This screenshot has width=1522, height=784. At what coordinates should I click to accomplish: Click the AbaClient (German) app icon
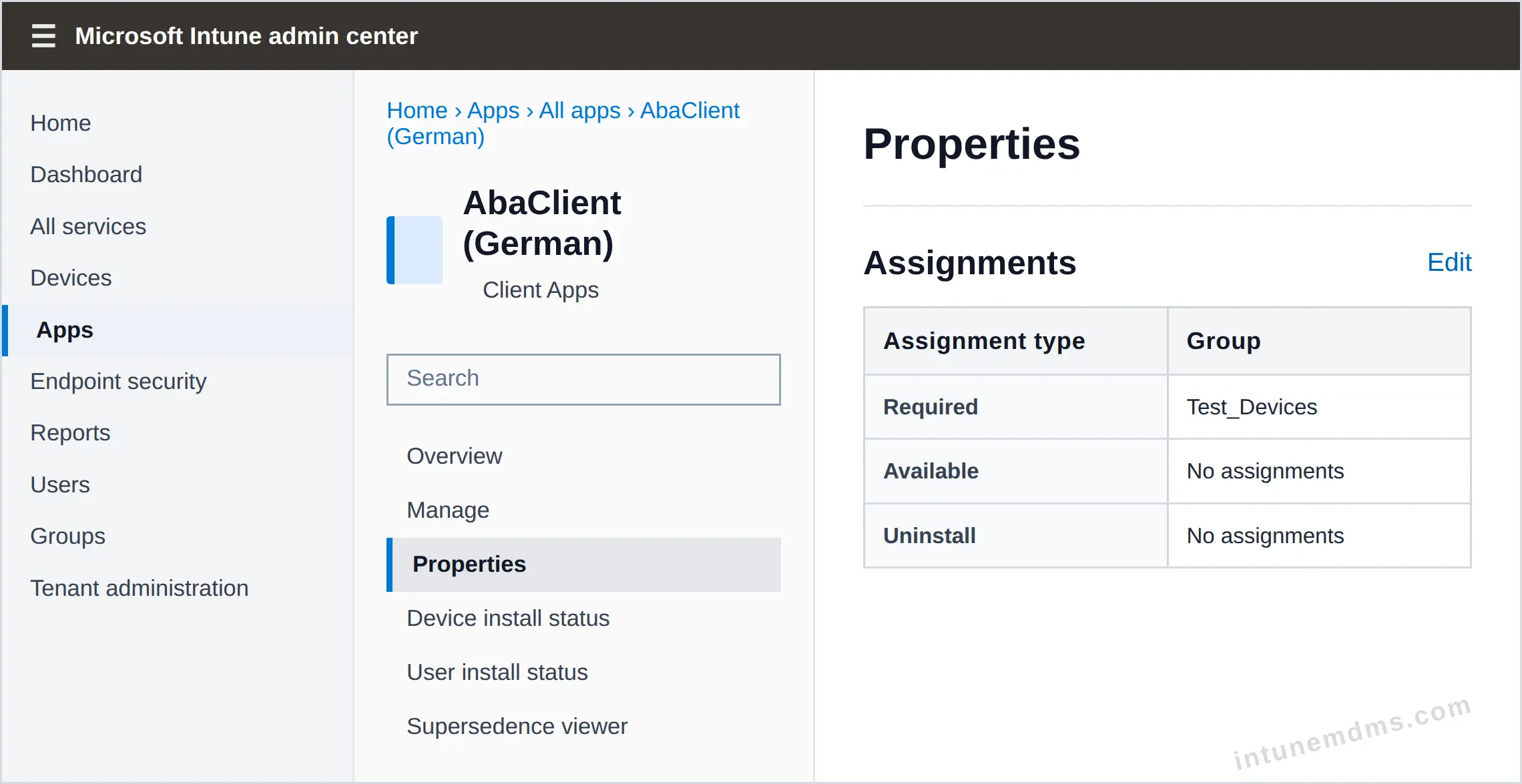(x=415, y=250)
